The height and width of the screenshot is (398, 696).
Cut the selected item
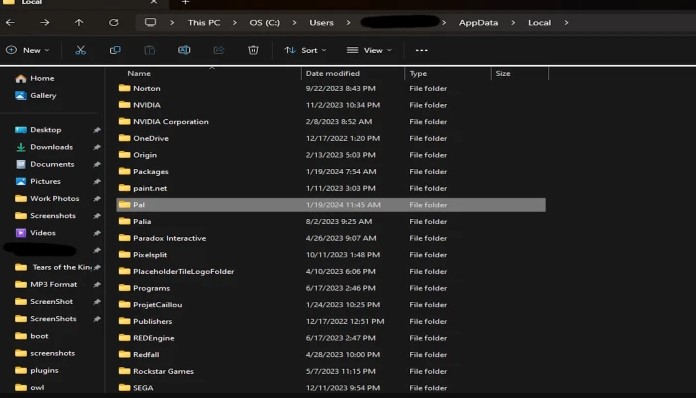tap(80, 50)
